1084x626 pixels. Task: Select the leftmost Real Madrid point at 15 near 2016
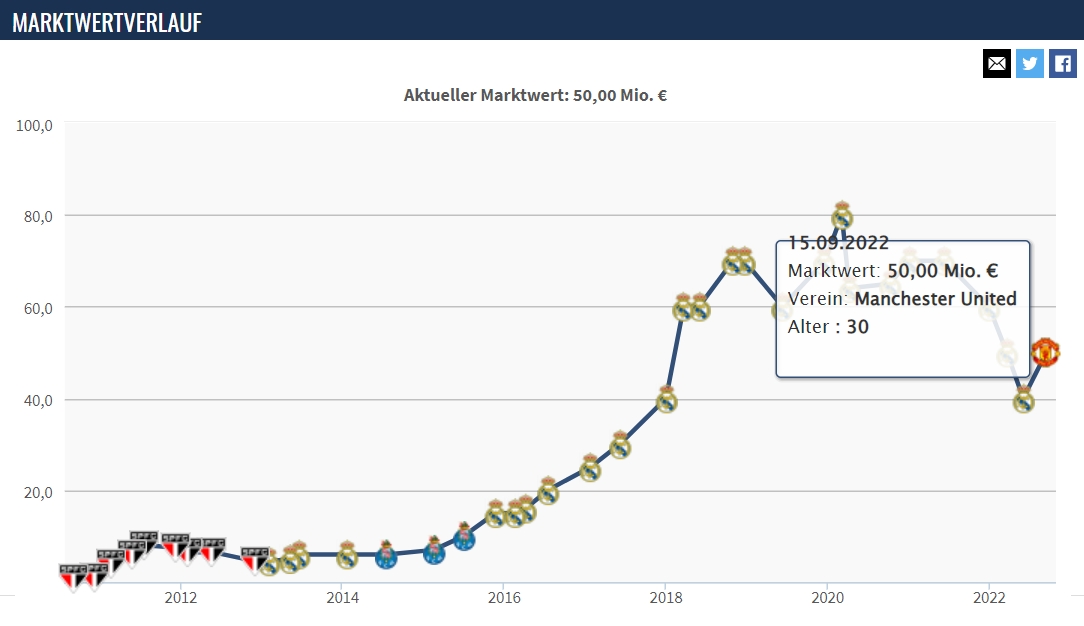496,513
